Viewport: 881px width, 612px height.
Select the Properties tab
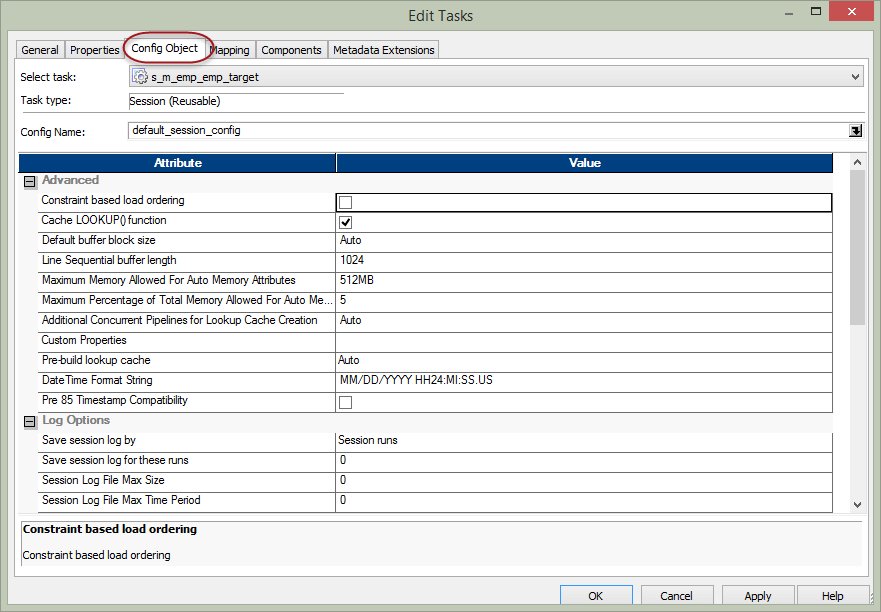pos(95,50)
